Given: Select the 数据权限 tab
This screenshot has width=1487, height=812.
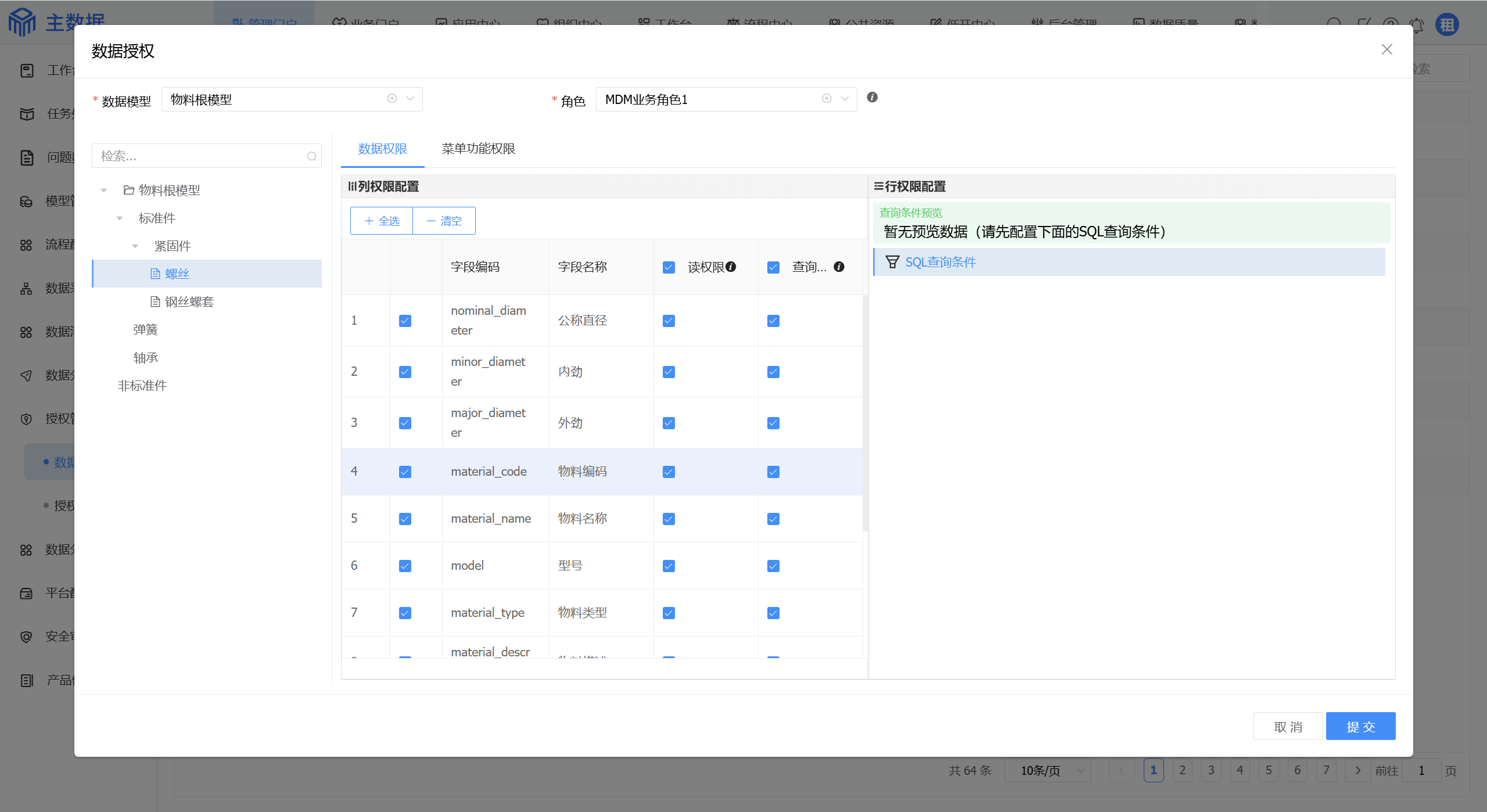Looking at the screenshot, I should coord(382,149).
